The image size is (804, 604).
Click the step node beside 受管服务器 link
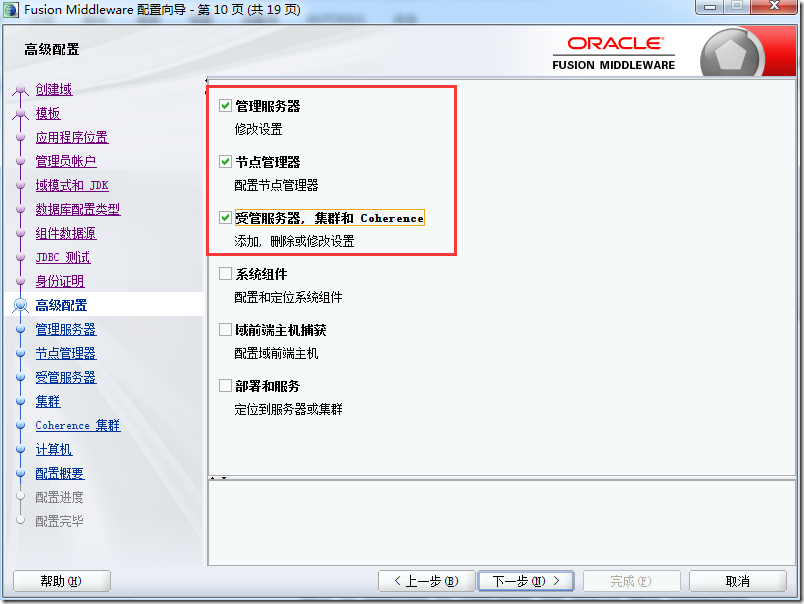pos(21,378)
